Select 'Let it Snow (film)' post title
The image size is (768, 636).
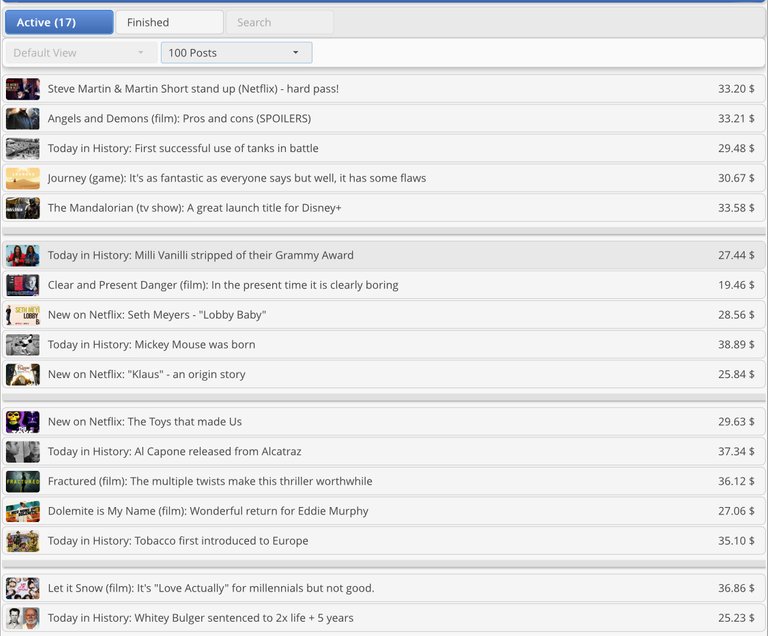pyautogui.click(x=211, y=588)
